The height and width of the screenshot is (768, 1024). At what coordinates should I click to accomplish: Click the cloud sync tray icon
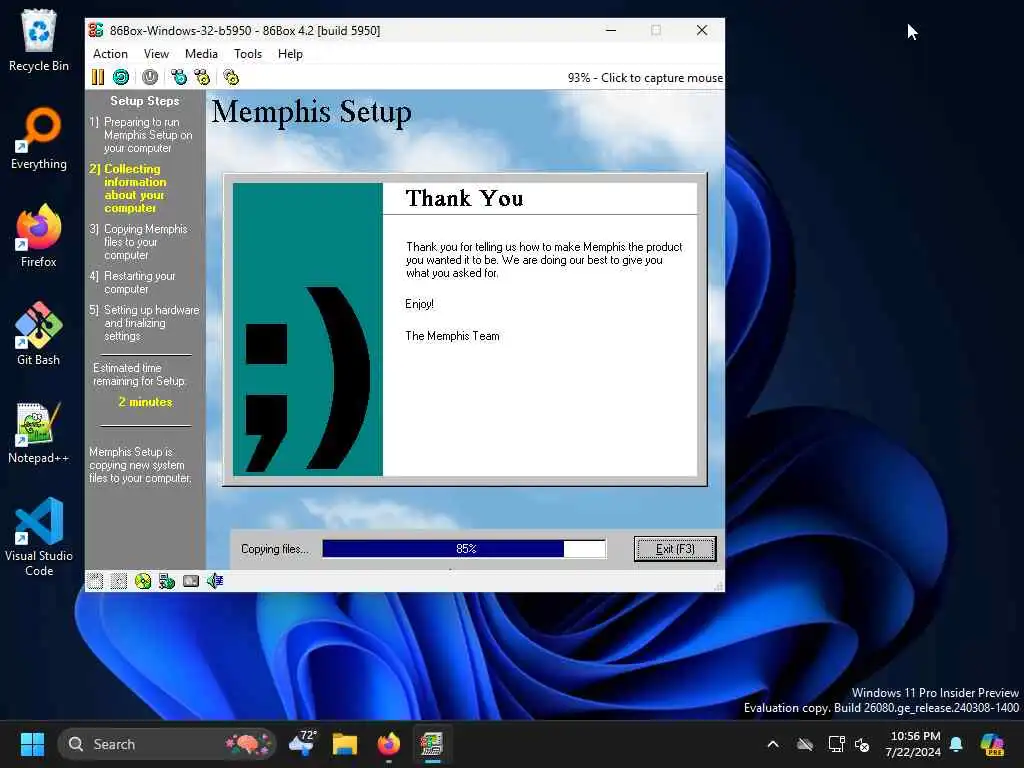[805, 744]
